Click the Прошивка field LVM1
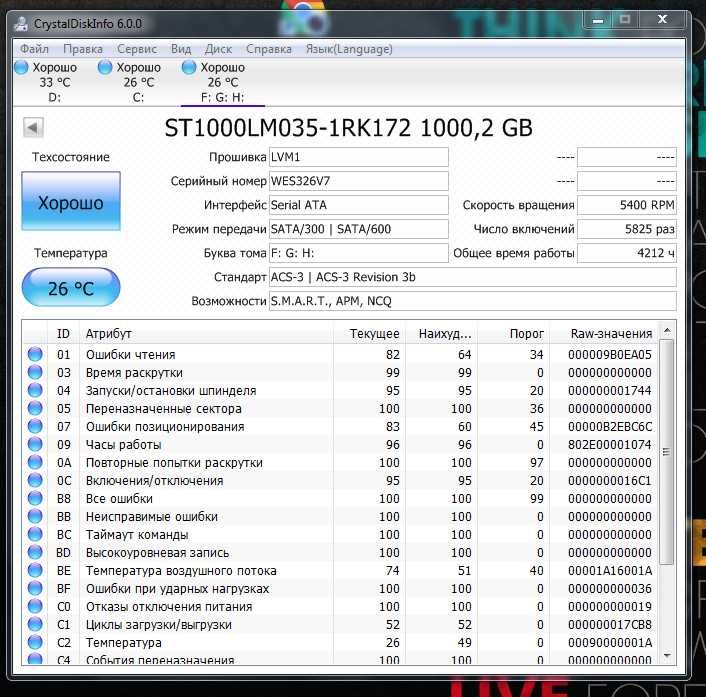Viewport: 706px width, 697px height. click(358, 157)
